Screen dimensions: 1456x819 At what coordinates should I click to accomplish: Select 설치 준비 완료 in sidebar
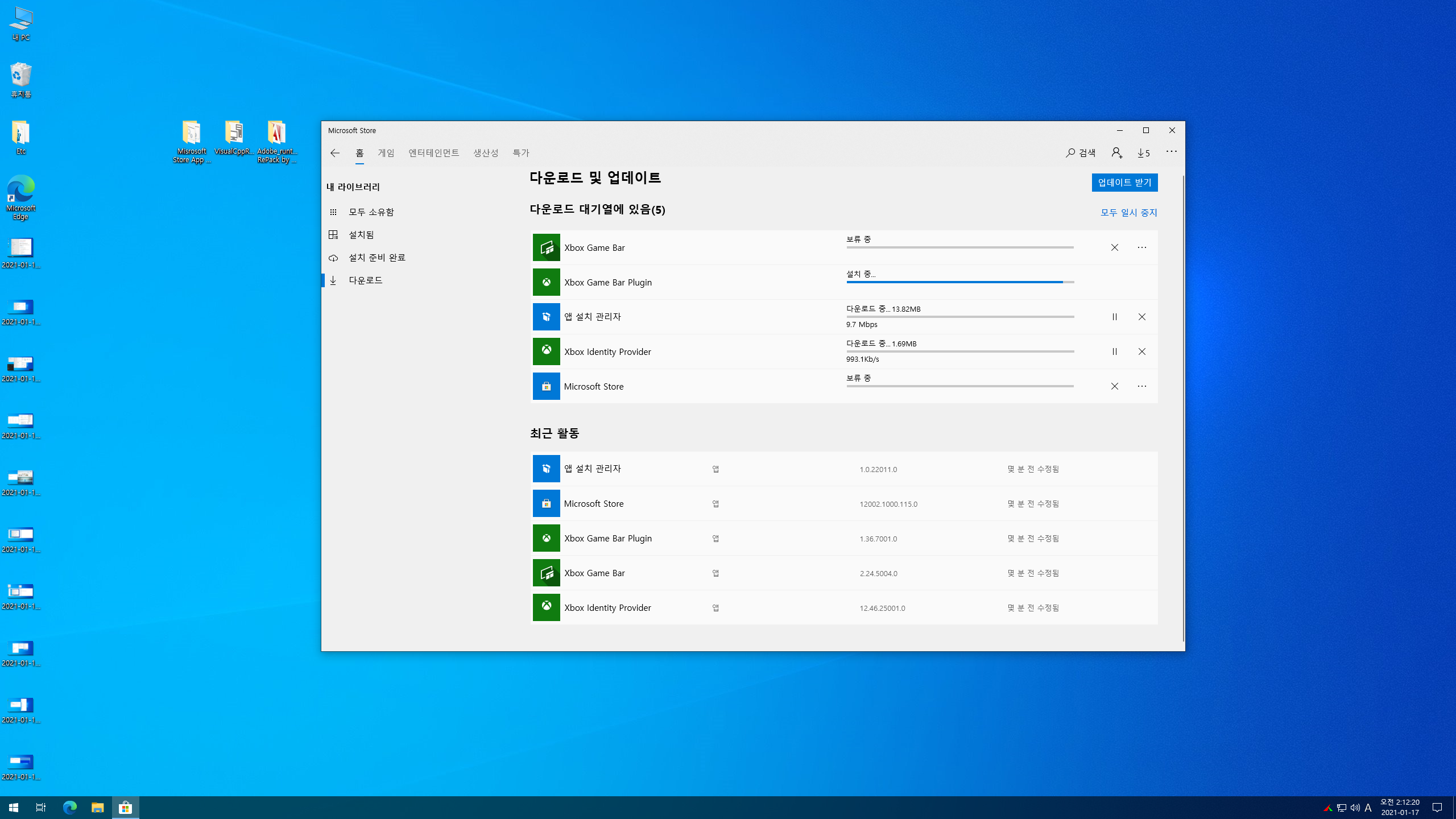(377, 258)
